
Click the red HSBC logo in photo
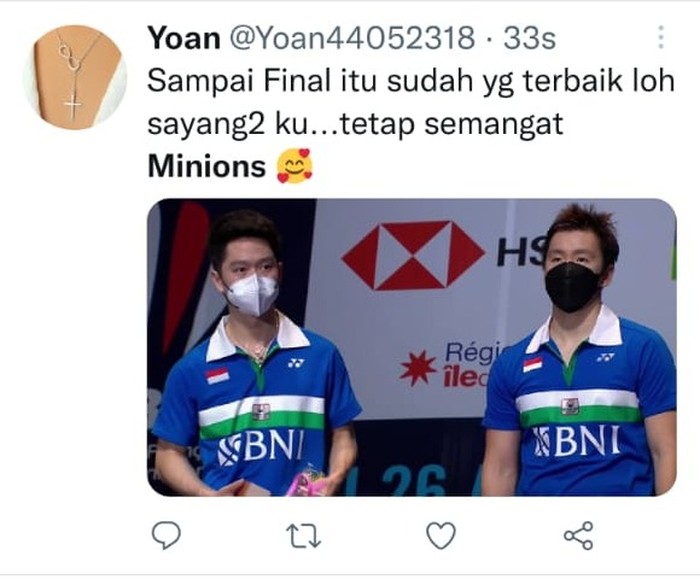click(413, 255)
